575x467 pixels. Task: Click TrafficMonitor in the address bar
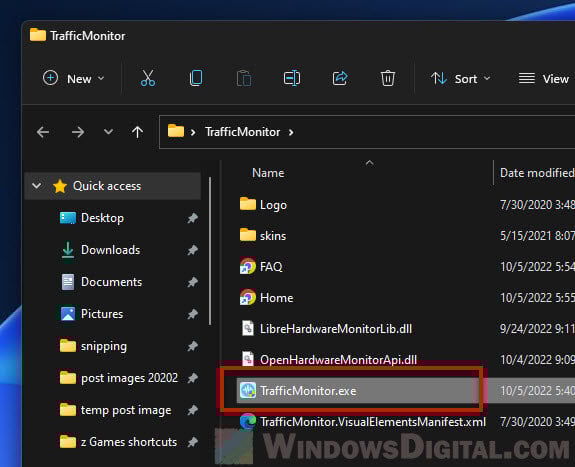point(242,132)
